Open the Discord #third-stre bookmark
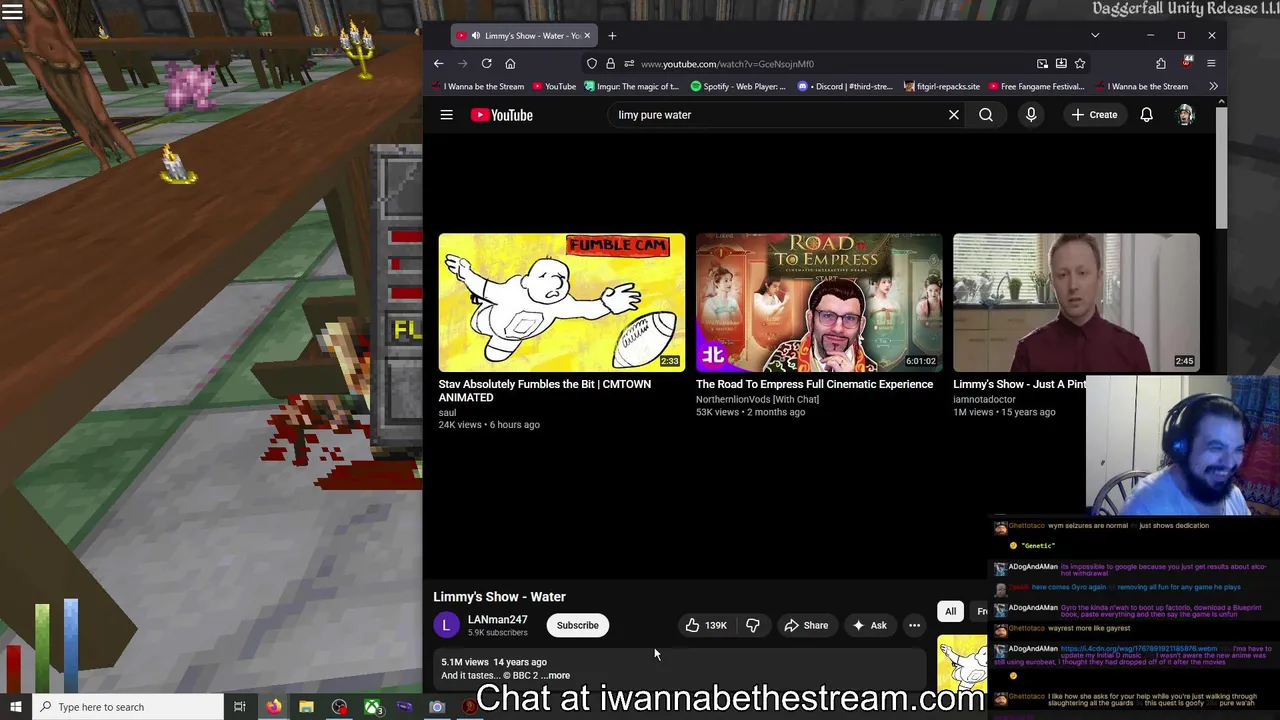 [846, 87]
